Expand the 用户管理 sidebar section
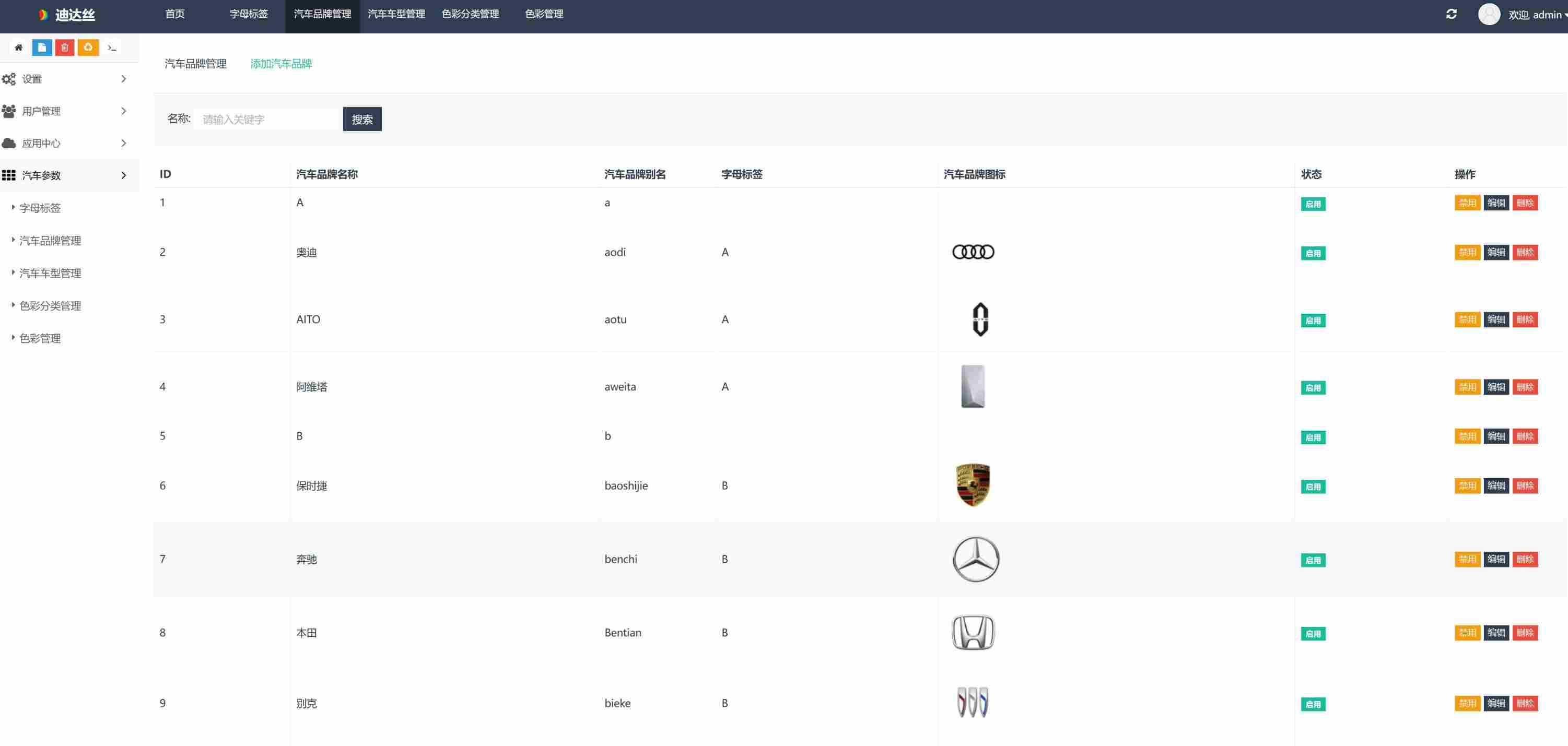This screenshot has width=1568, height=746. tap(69, 111)
